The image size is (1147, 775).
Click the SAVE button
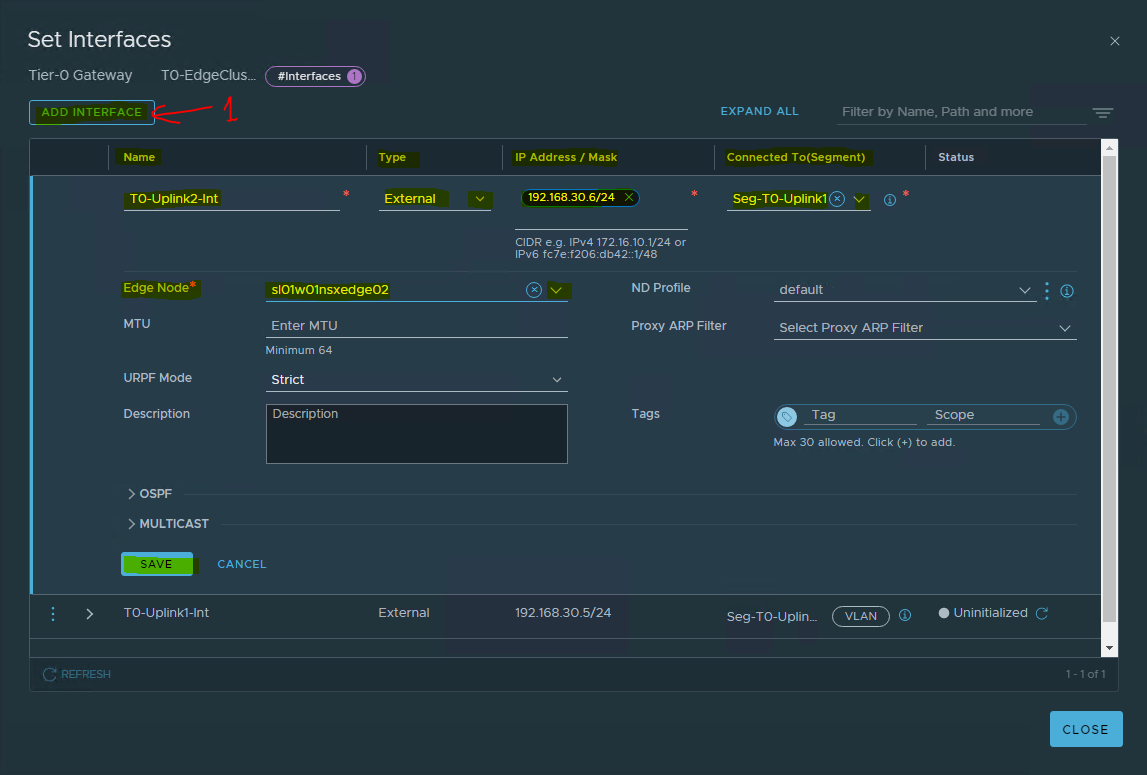pyautogui.click(x=157, y=564)
